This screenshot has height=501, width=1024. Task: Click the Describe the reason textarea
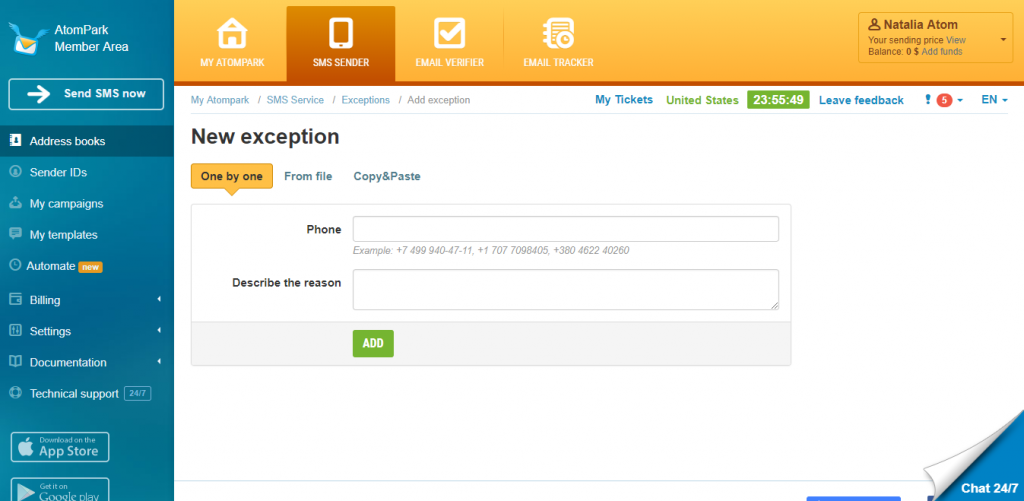(x=566, y=289)
